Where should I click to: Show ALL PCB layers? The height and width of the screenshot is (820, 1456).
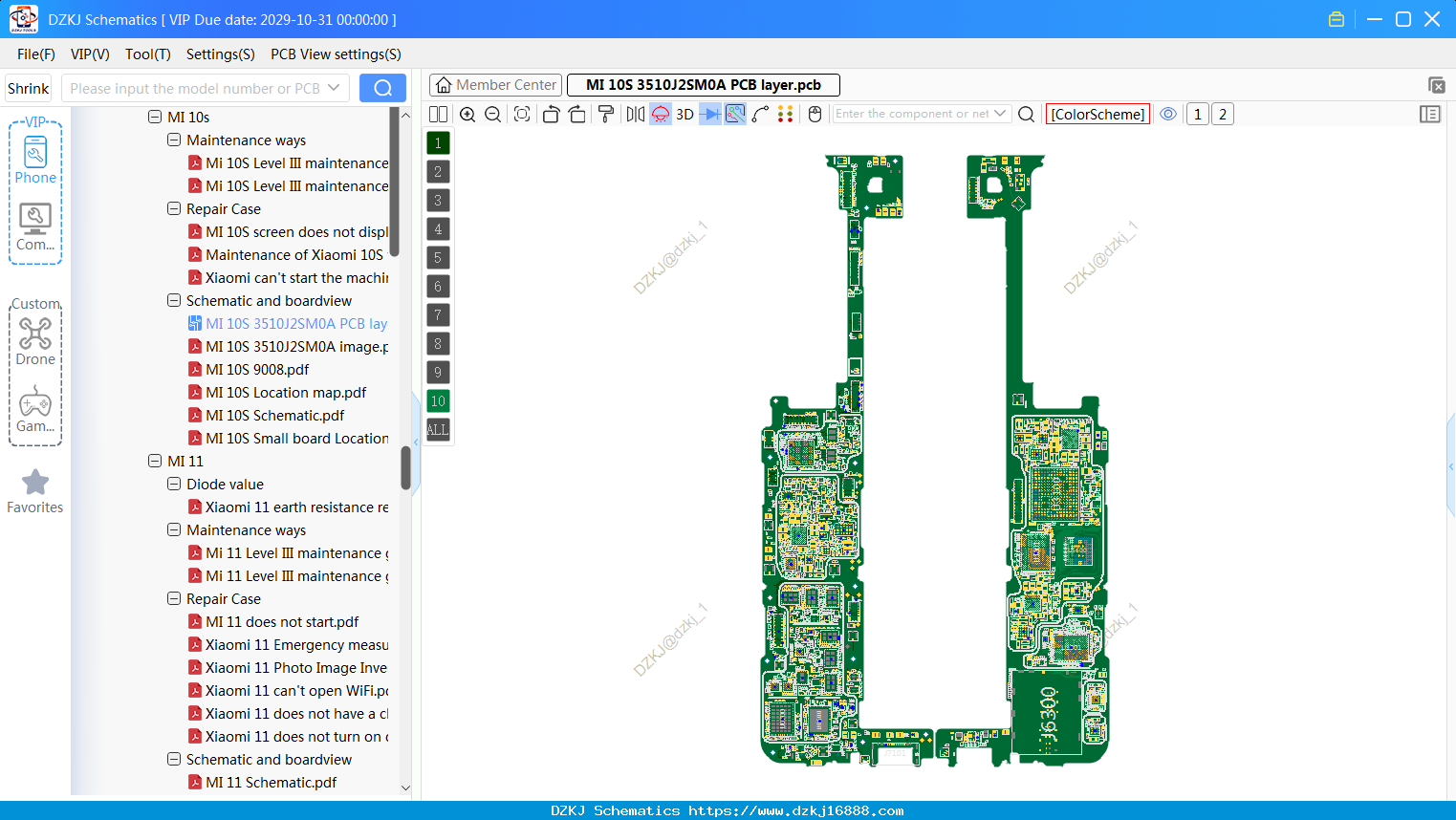(x=438, y=430)
